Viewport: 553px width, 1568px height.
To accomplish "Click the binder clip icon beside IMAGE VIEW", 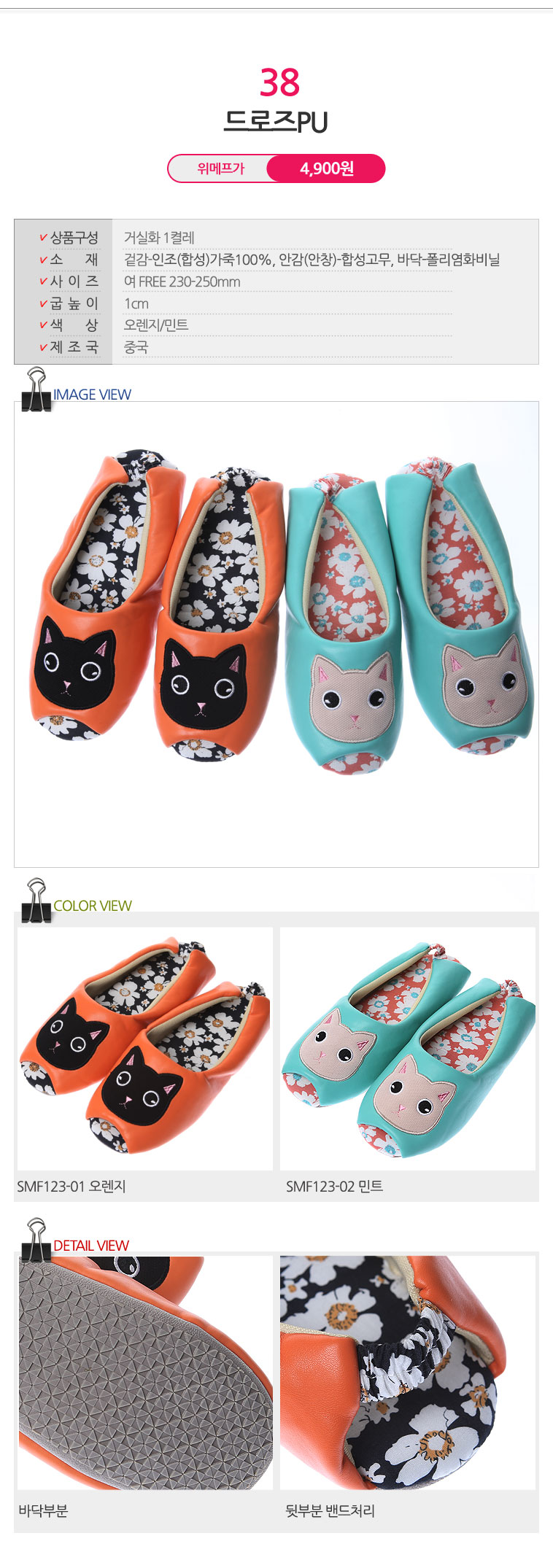I will tap(36, 389).
